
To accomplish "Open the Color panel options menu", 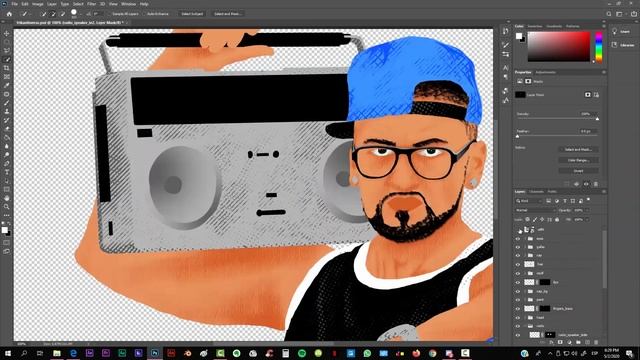I will 604,27.
